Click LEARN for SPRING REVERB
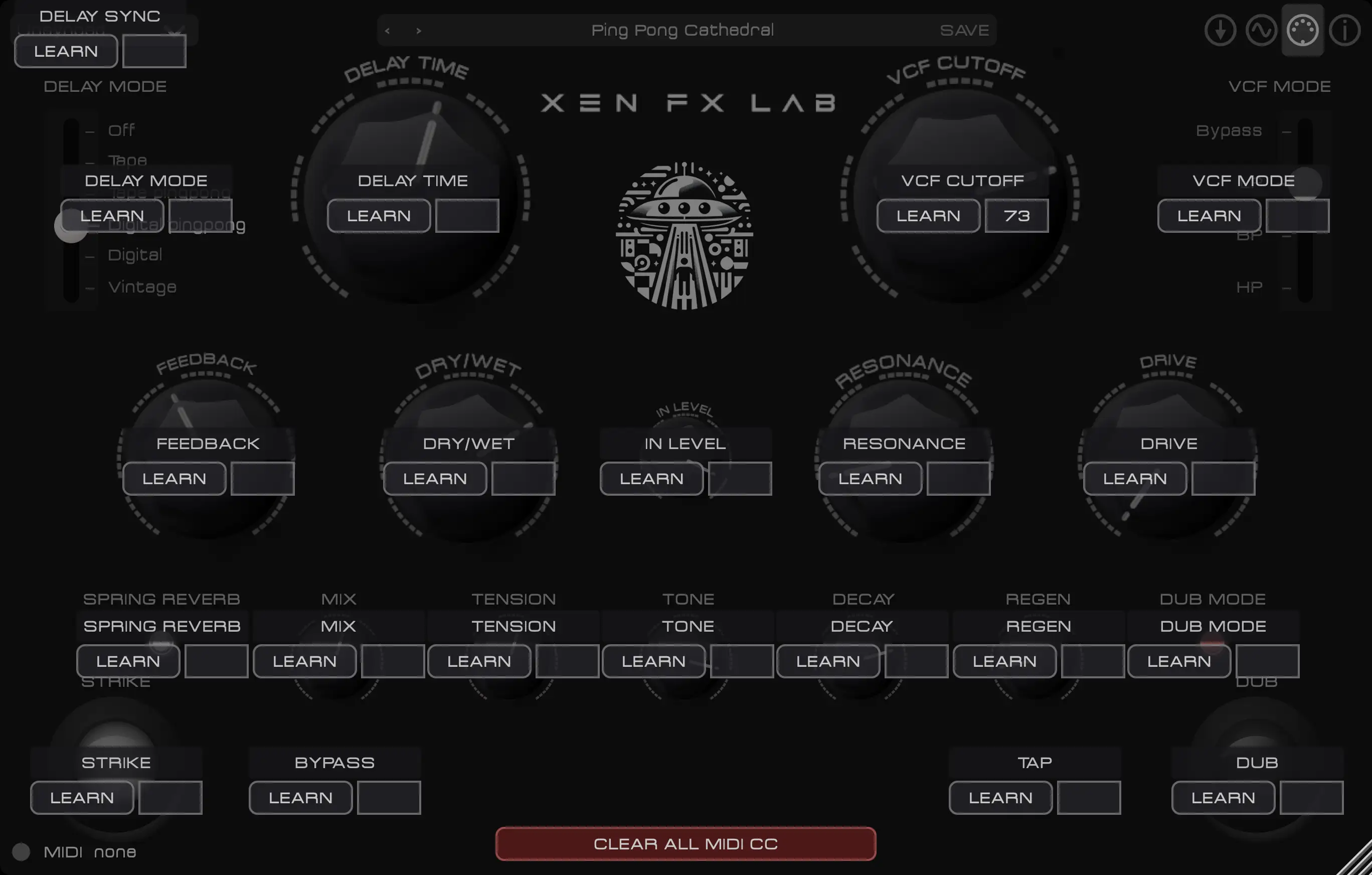The width and height of the screenshot is (1372, 875). [x=128, y=661]
